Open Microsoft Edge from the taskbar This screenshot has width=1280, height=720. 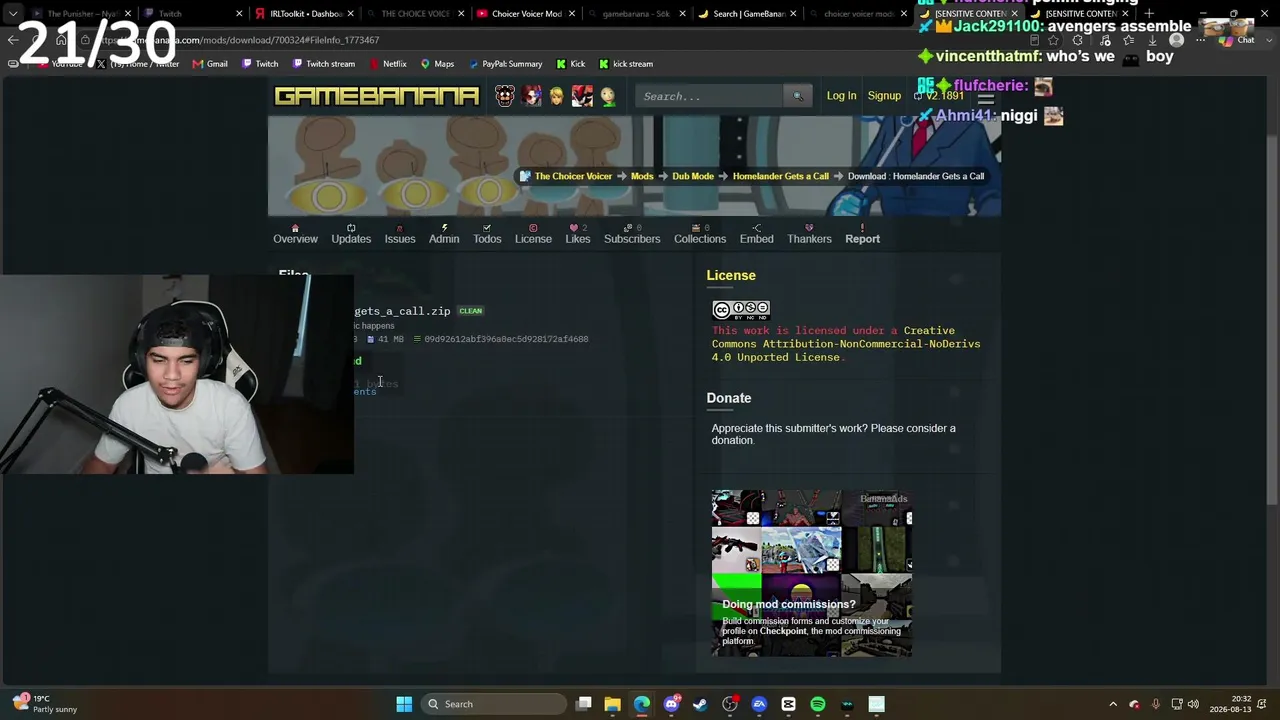[642, 704]
